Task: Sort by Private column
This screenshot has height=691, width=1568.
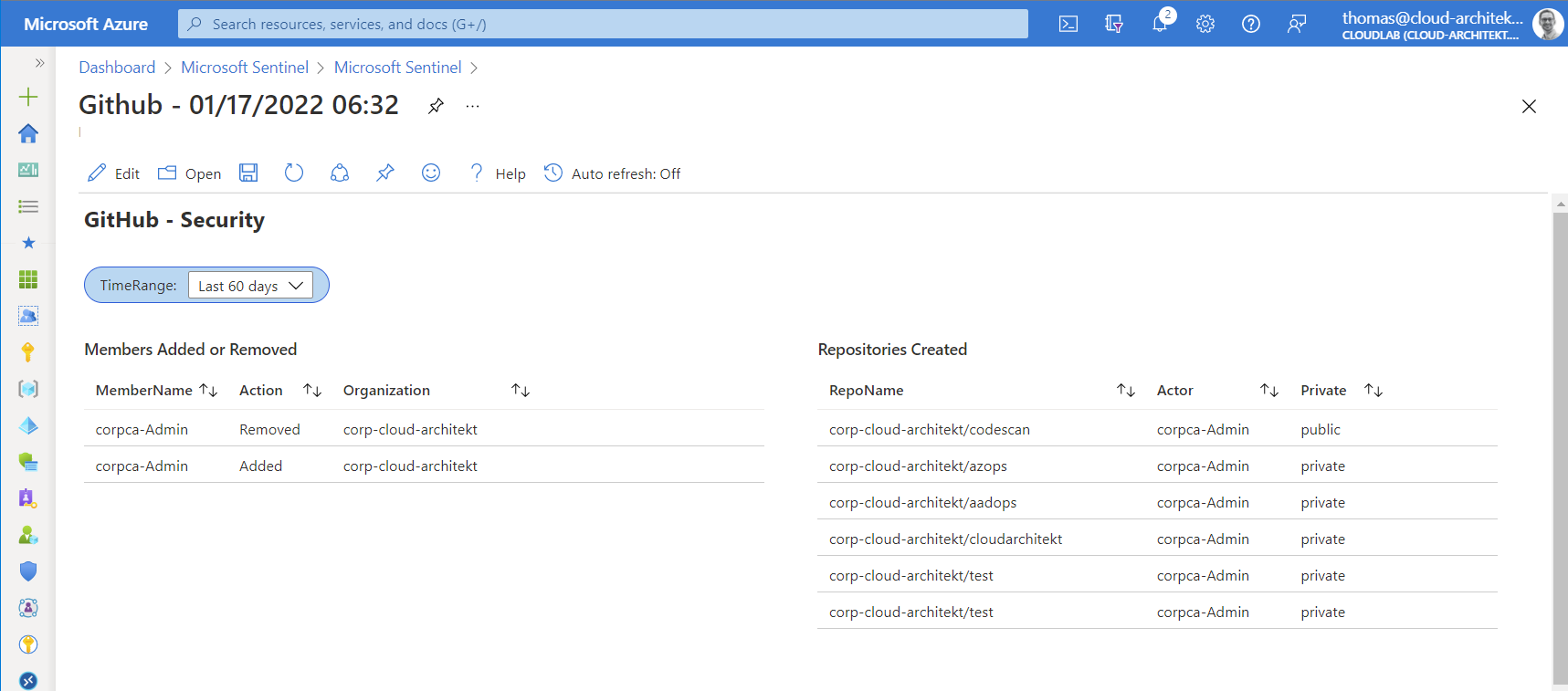Action: (x=1373, y=391)
